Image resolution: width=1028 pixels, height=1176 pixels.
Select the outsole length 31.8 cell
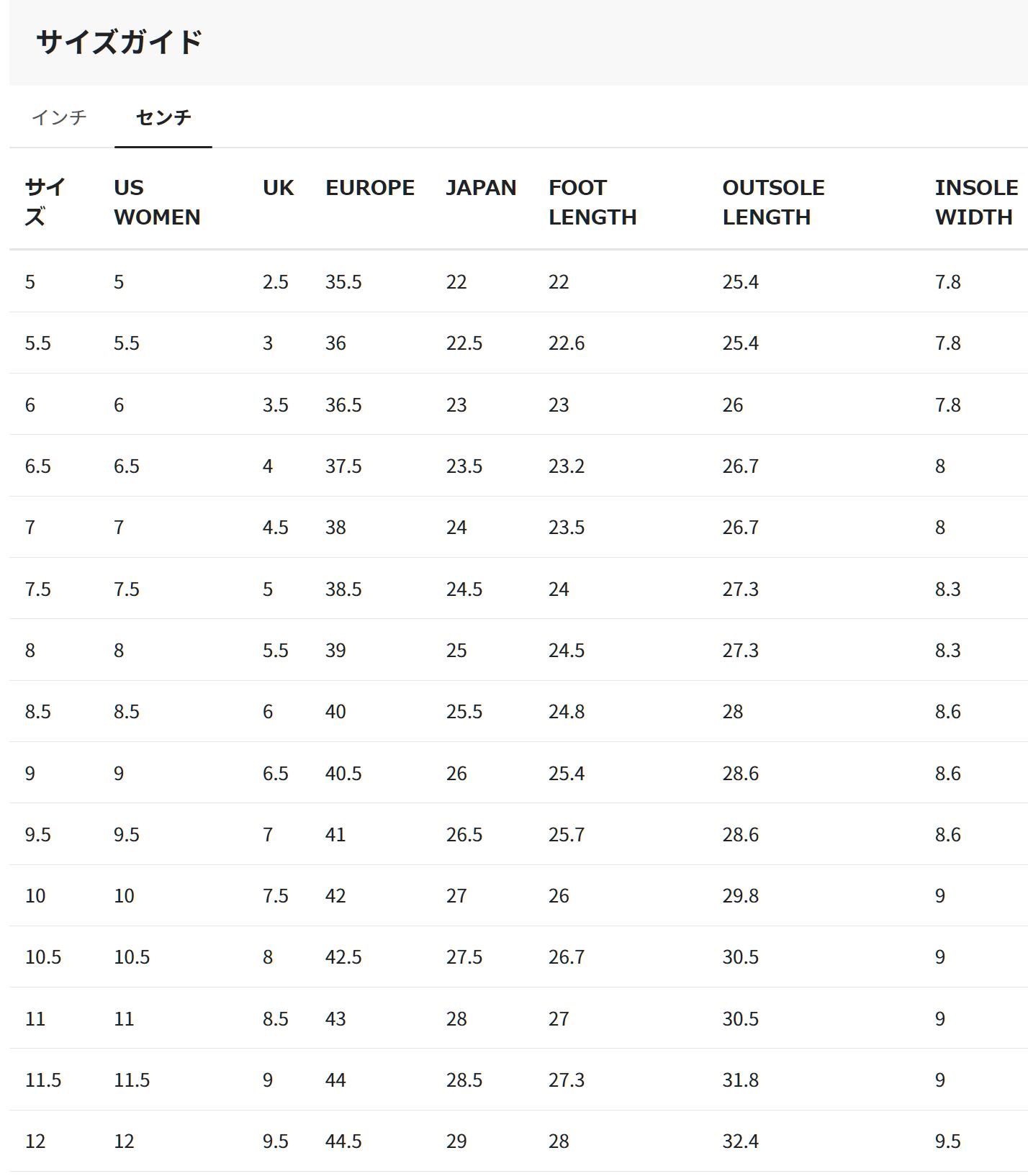pyautogui.click(x=741, y=1080)
